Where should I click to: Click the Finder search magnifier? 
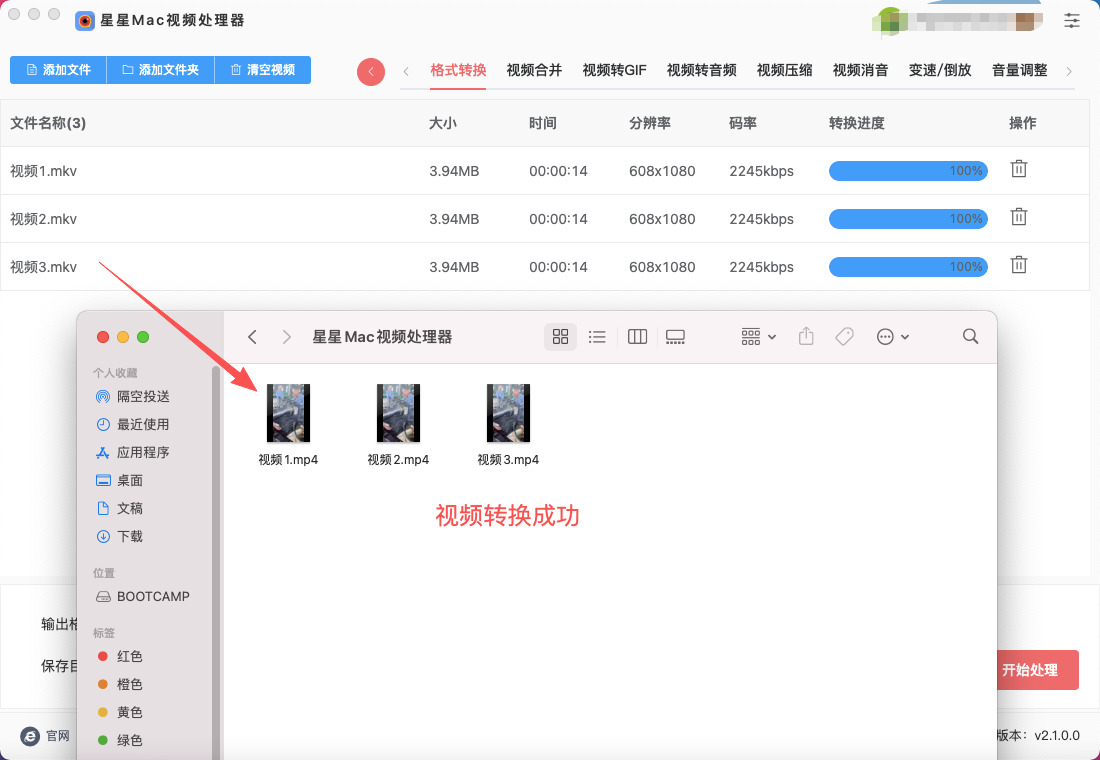970,337
